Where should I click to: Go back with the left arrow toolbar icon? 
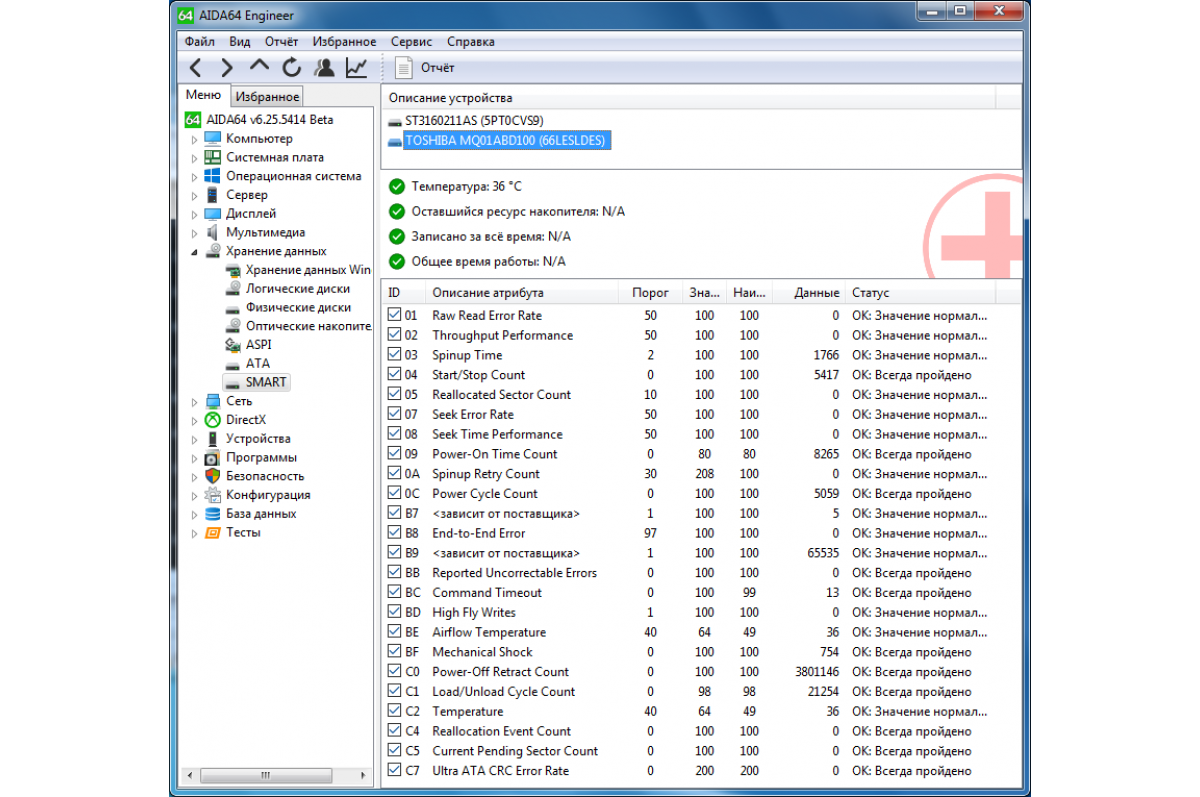tap(196, 67)
